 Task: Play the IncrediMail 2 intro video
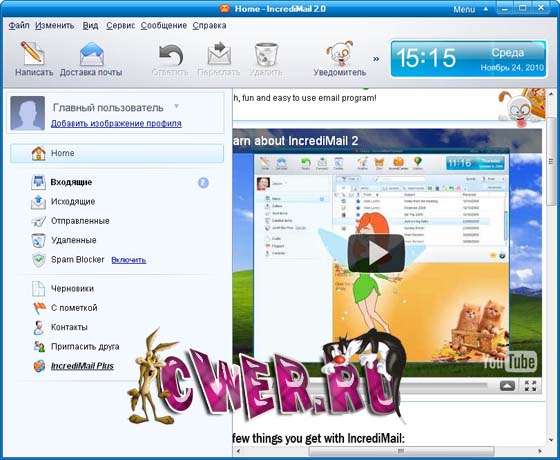pos(376,253)
